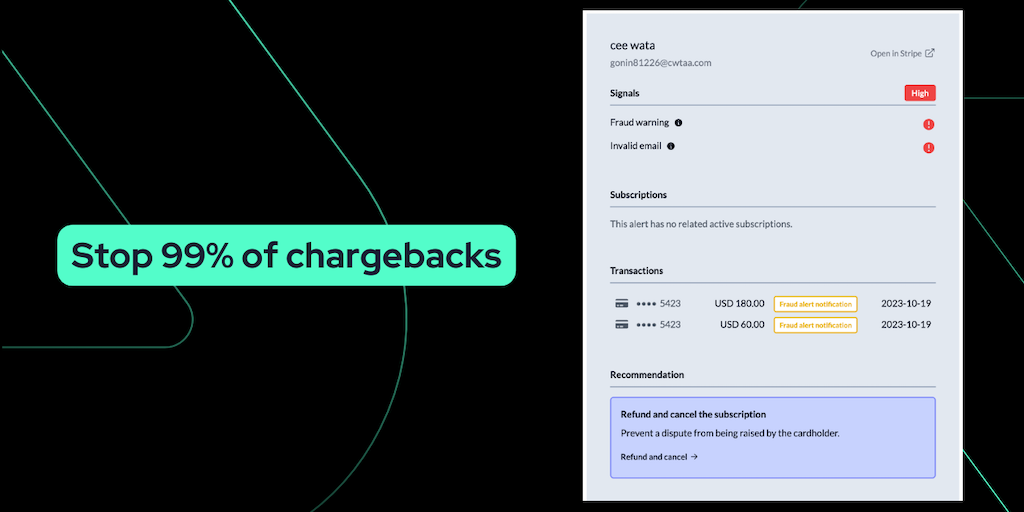This screenshot has height=512, width=1024.
Task: Click the Fraud alert notification tag for USD 60.00
Action: tap(815, 325)
